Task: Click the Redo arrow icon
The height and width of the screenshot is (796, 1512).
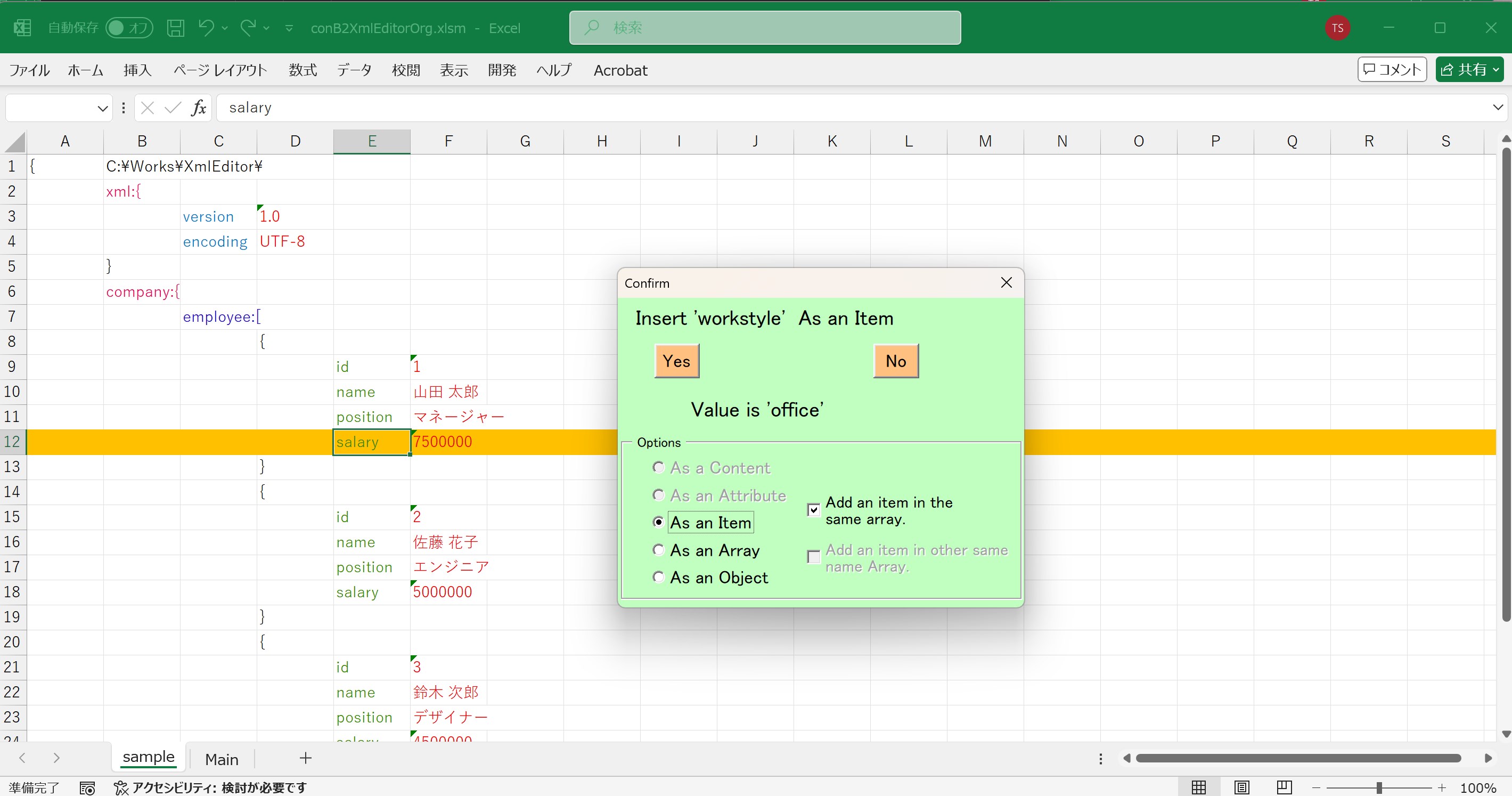Action: (248, 27)
